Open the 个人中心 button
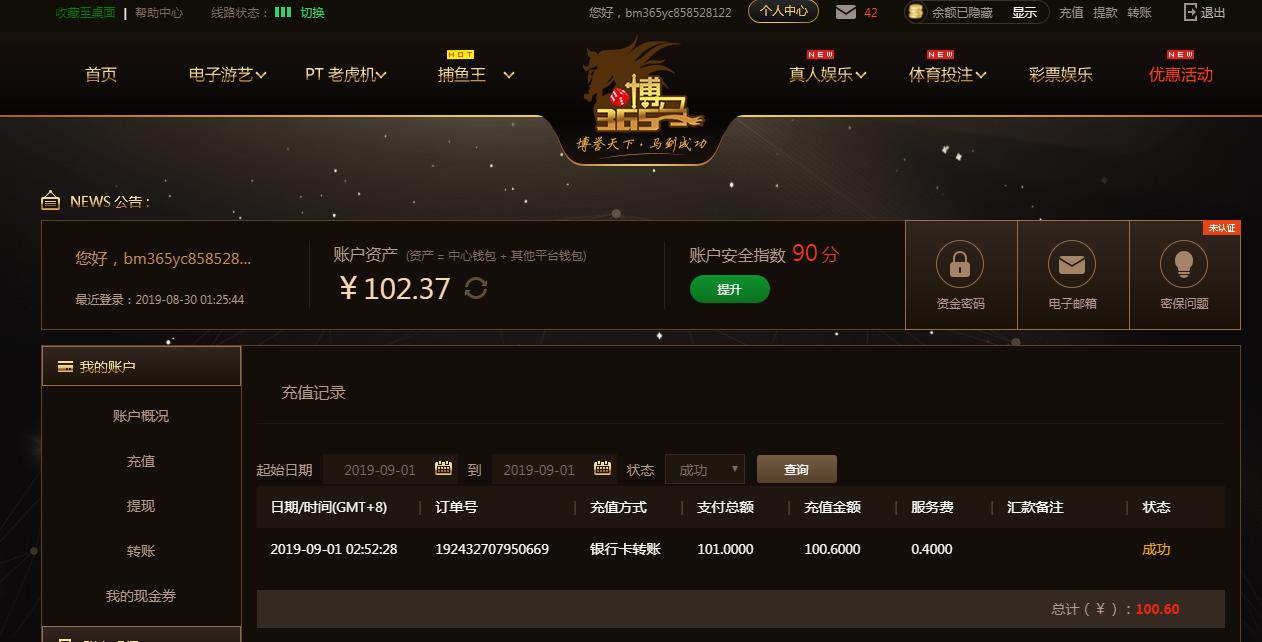This screenshot has width=1262, height=642. 783,12
